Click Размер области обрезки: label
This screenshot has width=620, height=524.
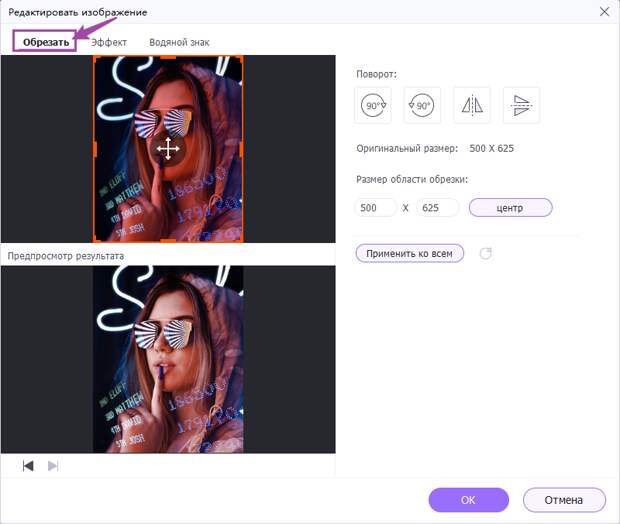pos(412,180)
